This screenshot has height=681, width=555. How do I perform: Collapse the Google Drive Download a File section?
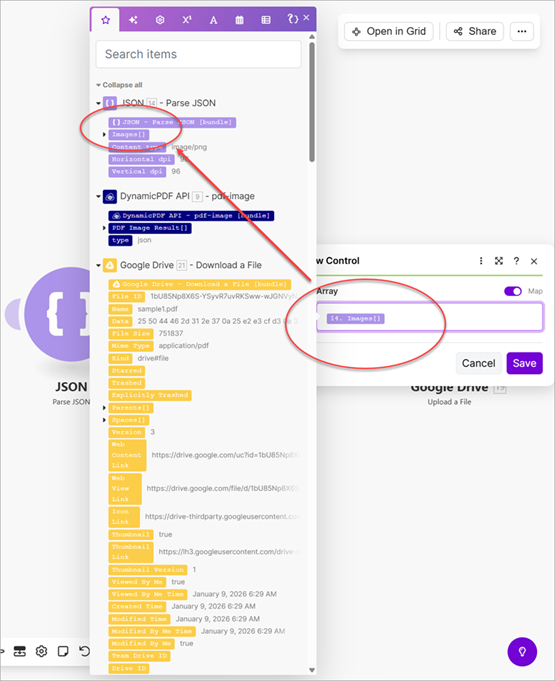[99, 265]
